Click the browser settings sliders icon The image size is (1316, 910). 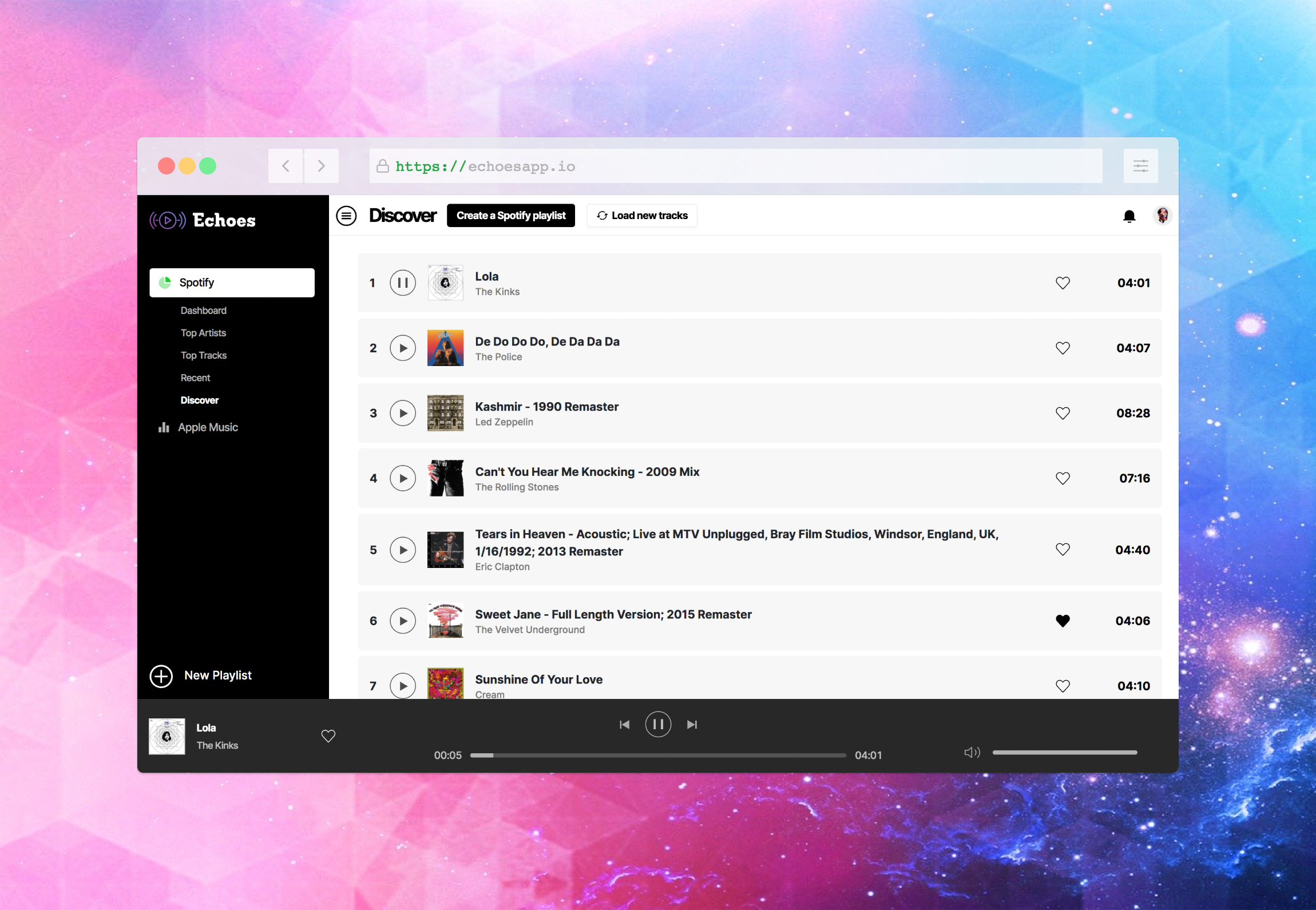point(1140,166)
